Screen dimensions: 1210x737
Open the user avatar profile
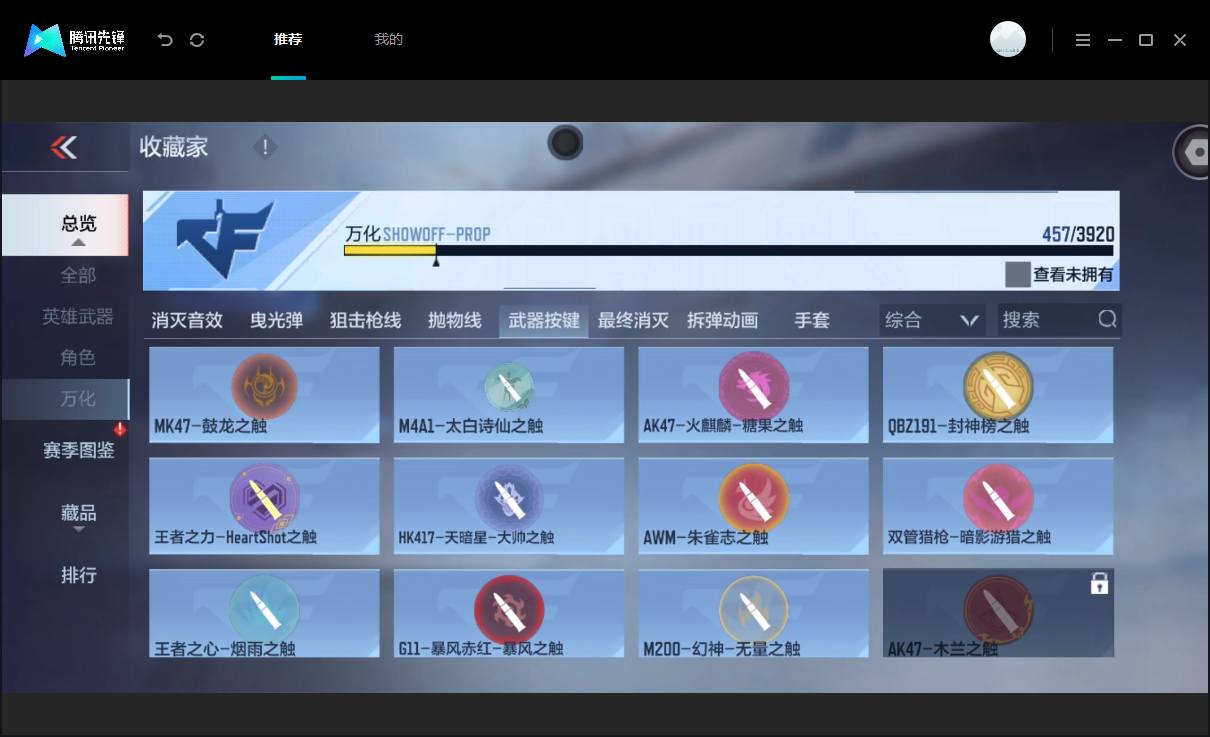(1008, 39)
